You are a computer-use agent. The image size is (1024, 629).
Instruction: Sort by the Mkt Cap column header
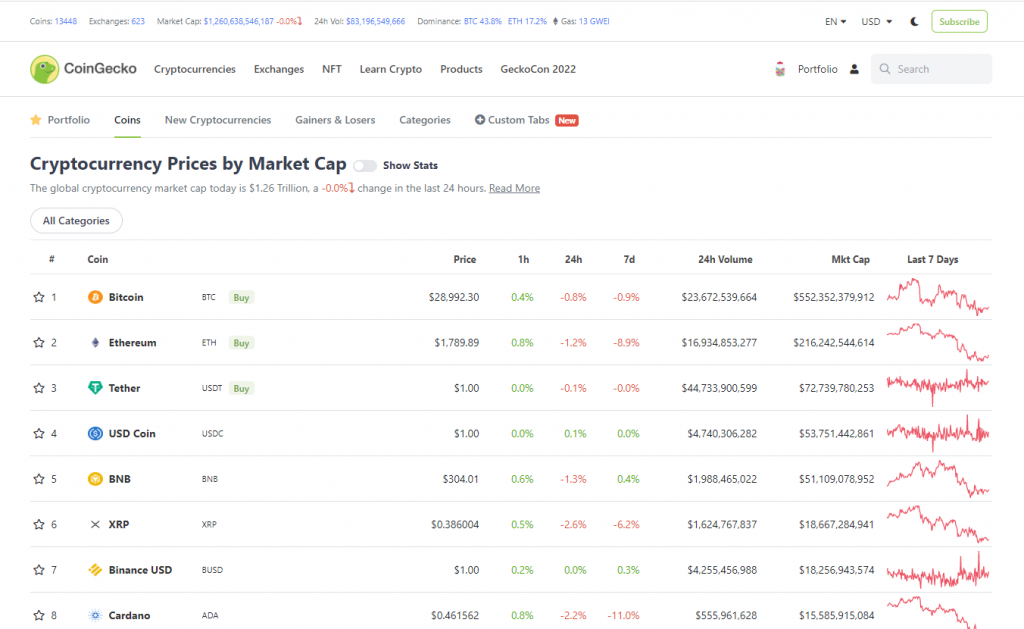pyautogui.click(x=850, y=259)
